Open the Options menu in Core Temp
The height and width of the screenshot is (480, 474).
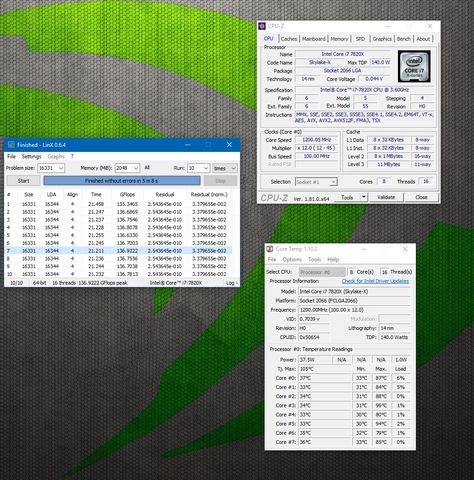coord(292,259)
